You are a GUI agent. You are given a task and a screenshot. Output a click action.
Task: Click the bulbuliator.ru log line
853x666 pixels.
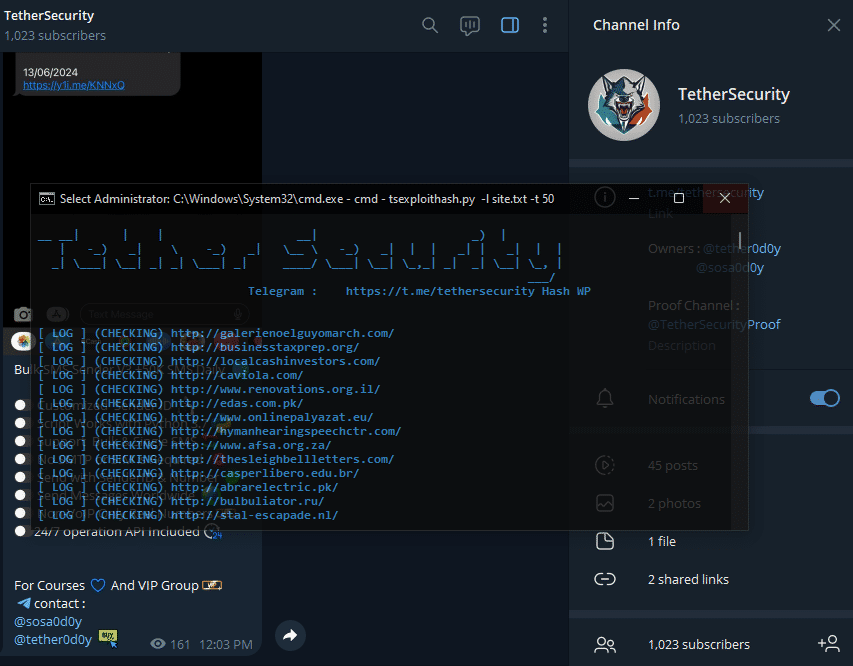[x=181, y=501]
